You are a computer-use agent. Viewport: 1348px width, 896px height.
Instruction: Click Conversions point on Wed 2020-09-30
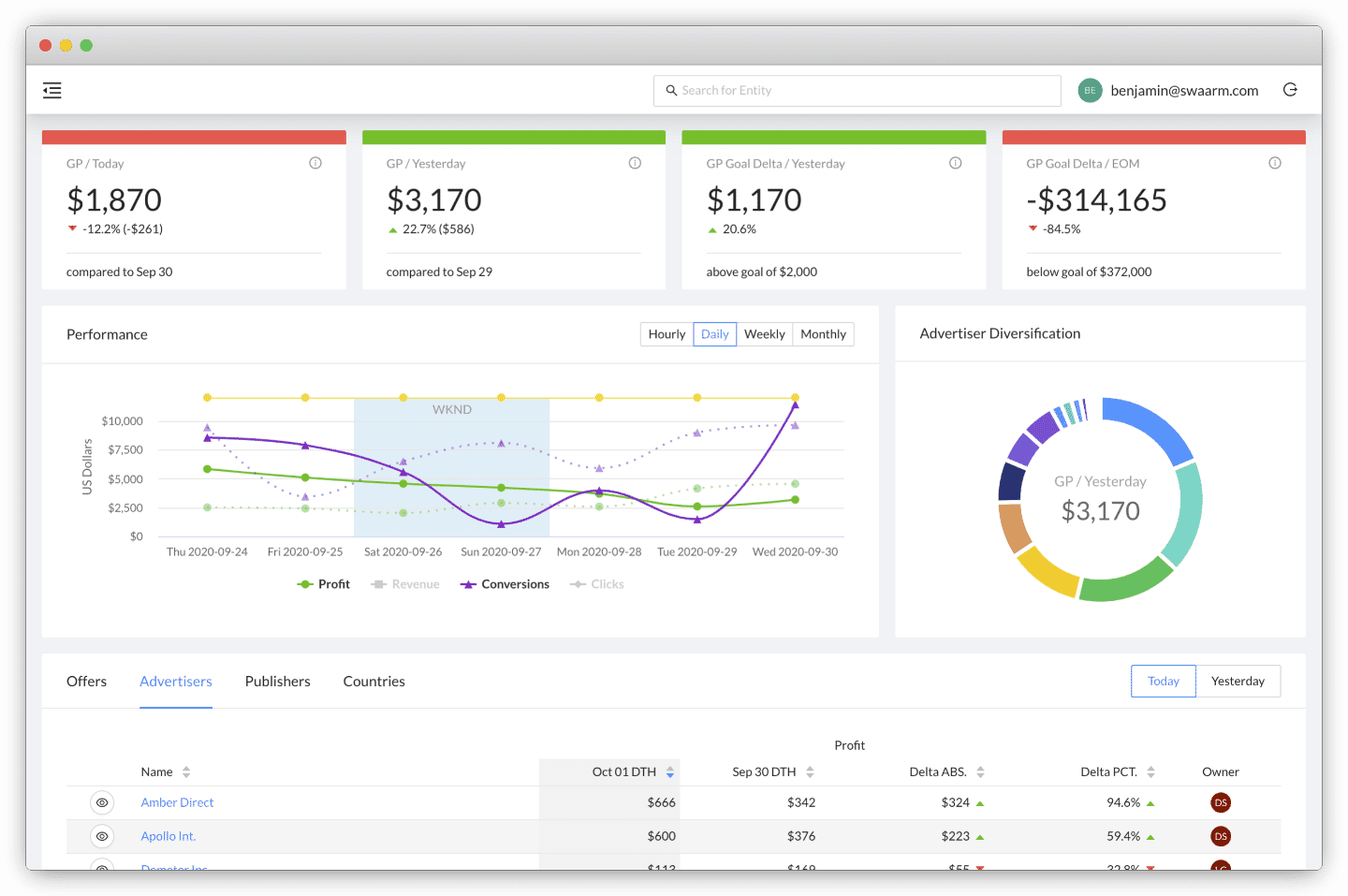[x=795, y=404]
